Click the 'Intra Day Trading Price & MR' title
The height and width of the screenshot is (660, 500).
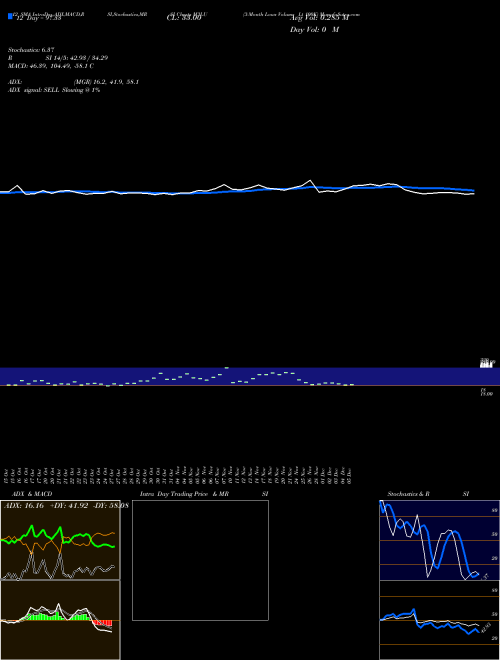click(x=184, y=494)
